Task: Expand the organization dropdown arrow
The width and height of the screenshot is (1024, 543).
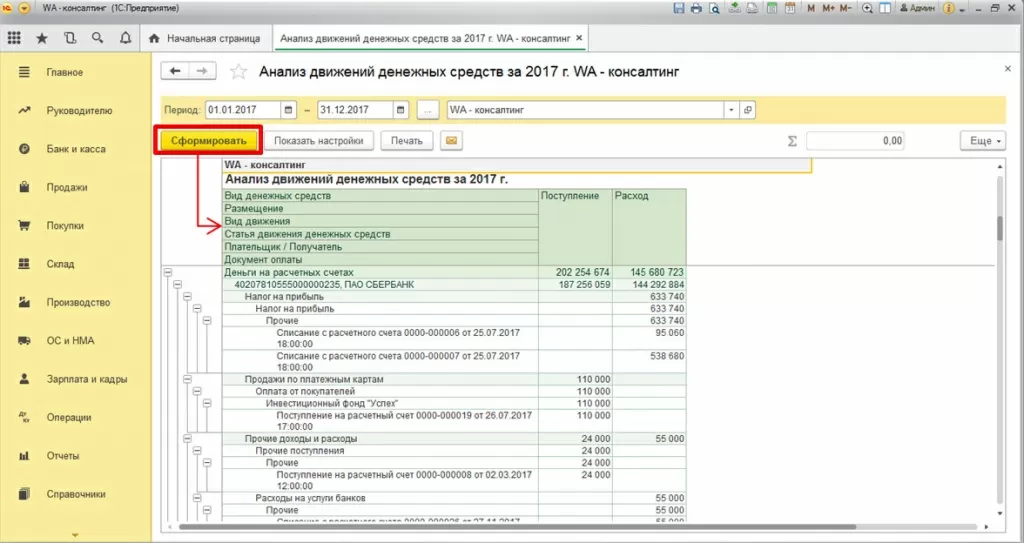Action: [731, 110]
